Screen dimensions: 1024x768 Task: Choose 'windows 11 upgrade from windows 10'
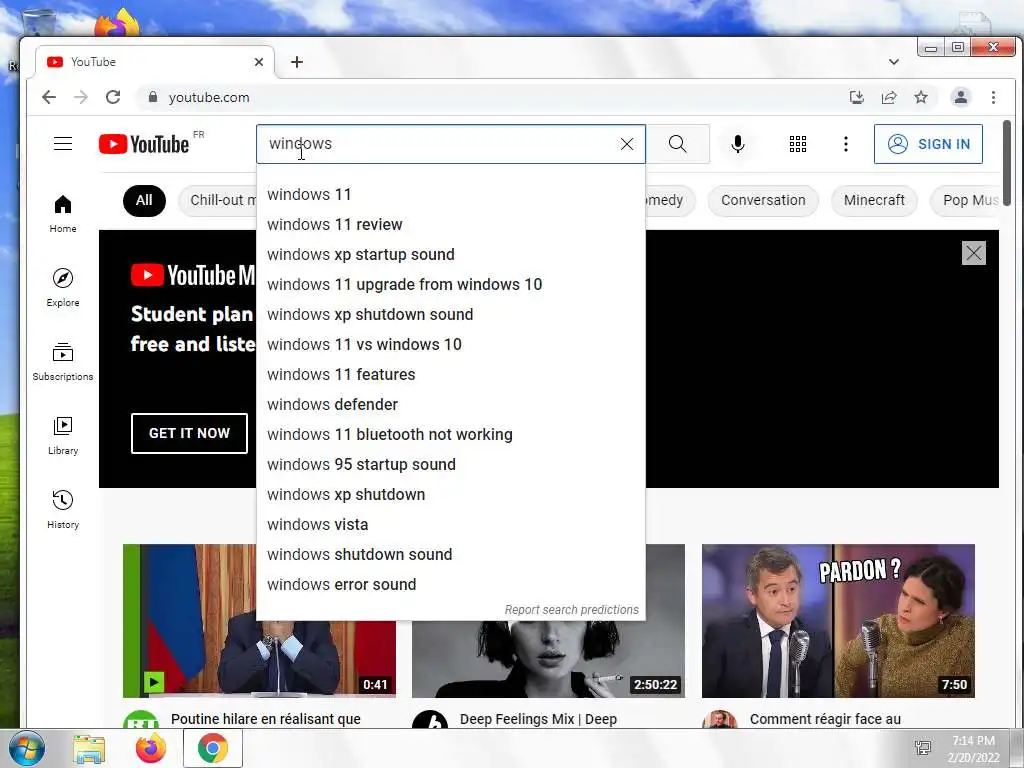click(x=451, y=285)
